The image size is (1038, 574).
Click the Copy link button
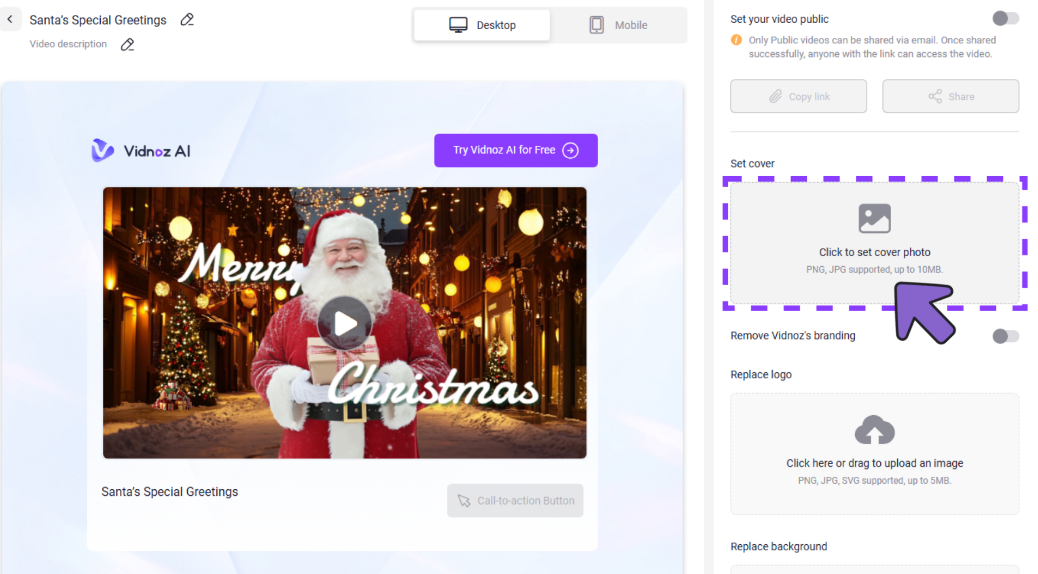click(x=798, y=96)
